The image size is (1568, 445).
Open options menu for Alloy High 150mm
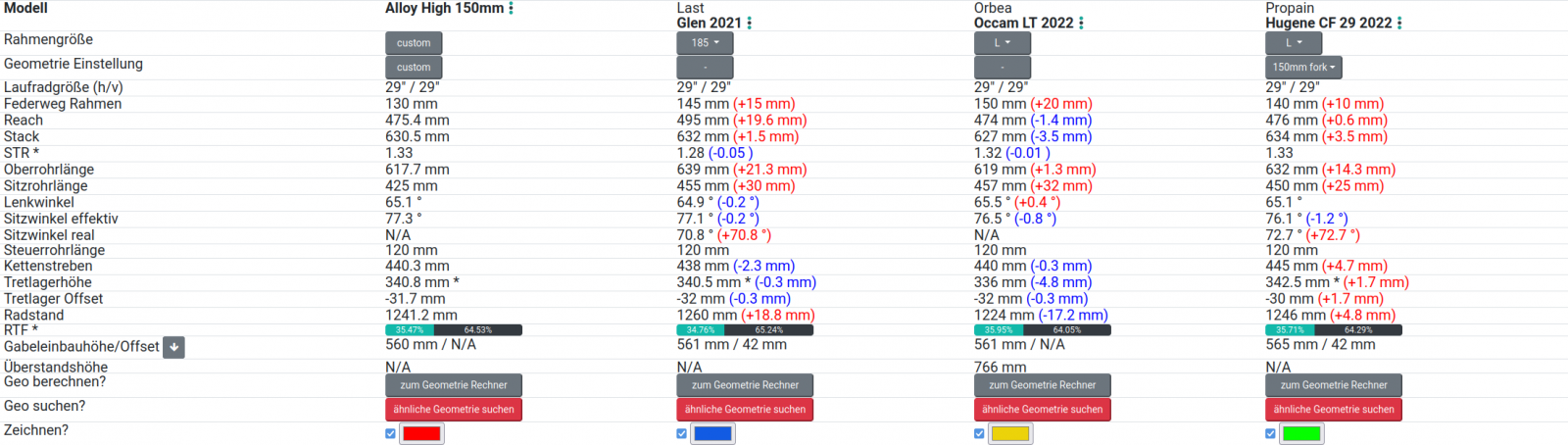[511, 9]
